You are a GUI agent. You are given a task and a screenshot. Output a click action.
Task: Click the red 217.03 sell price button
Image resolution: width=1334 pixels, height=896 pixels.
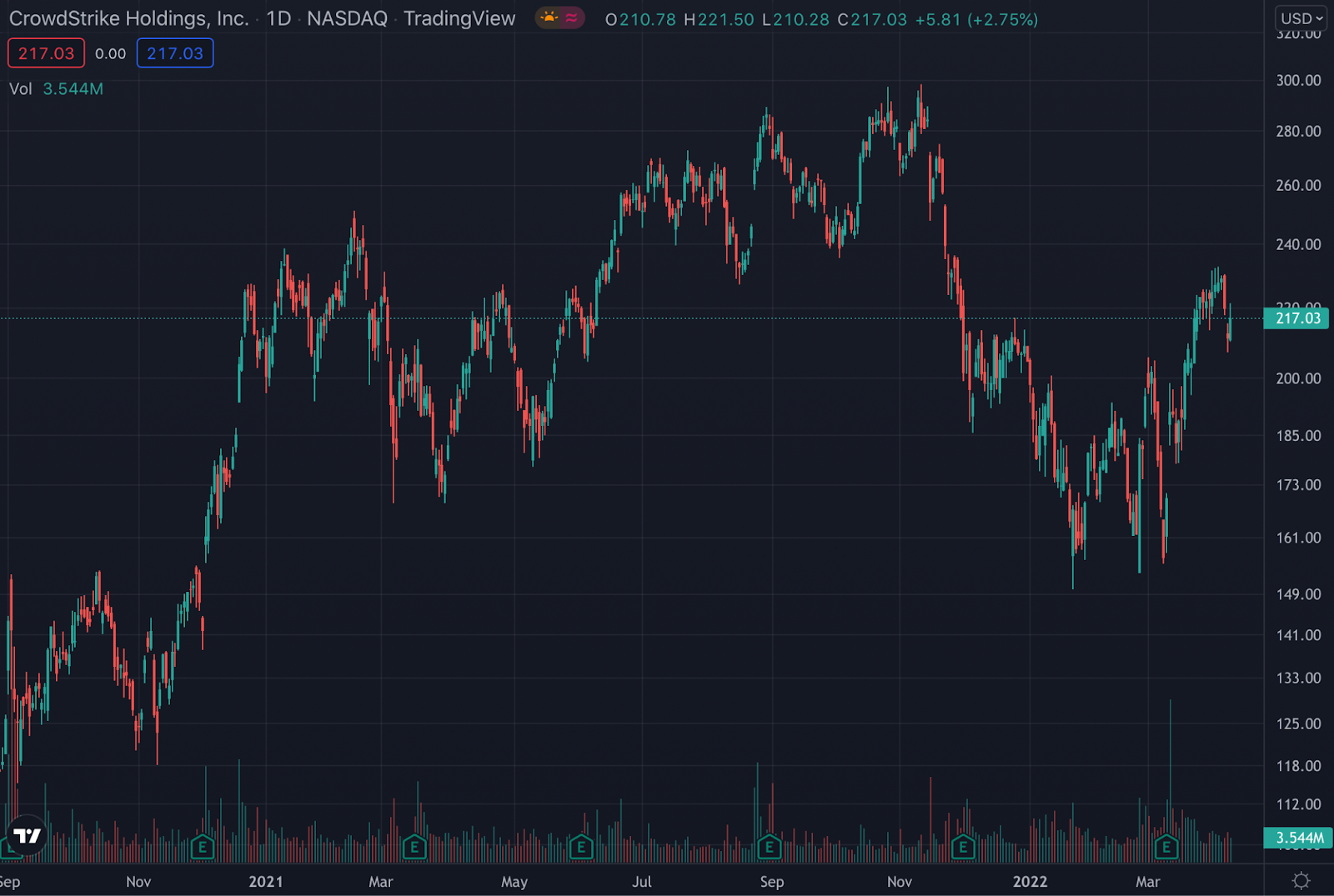pyautogui.click(x=47, y=53)
